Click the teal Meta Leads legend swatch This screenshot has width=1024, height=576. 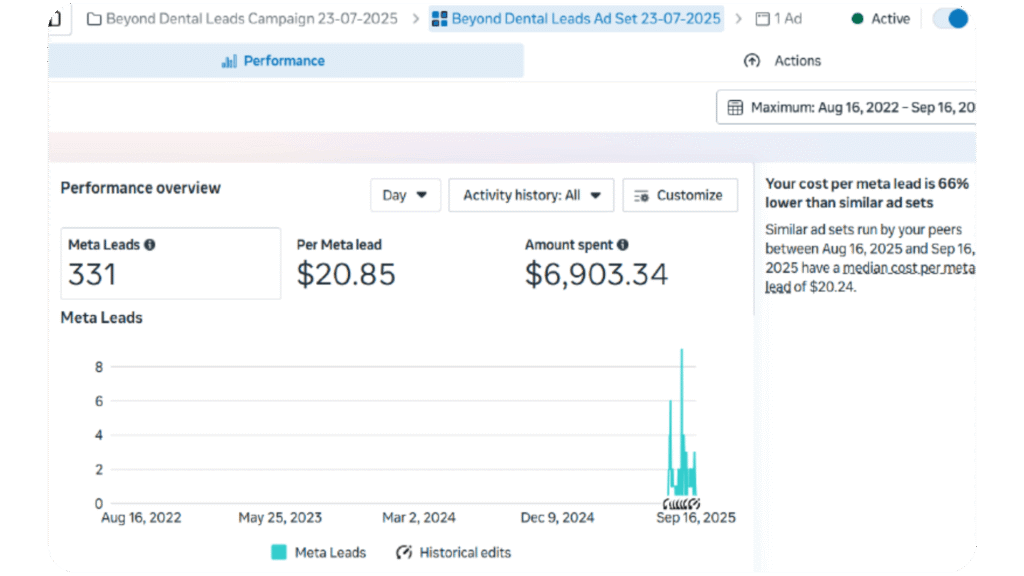279,552
